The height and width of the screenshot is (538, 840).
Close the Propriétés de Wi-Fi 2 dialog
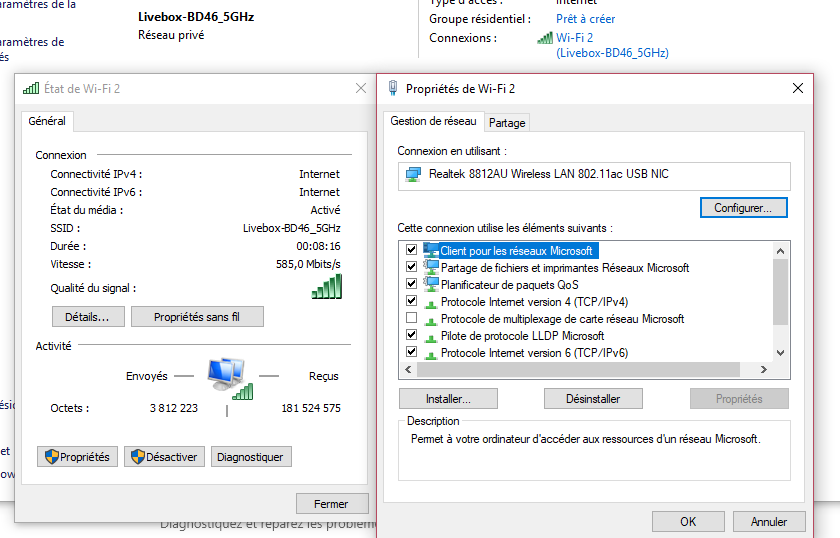tap(798, 88)
